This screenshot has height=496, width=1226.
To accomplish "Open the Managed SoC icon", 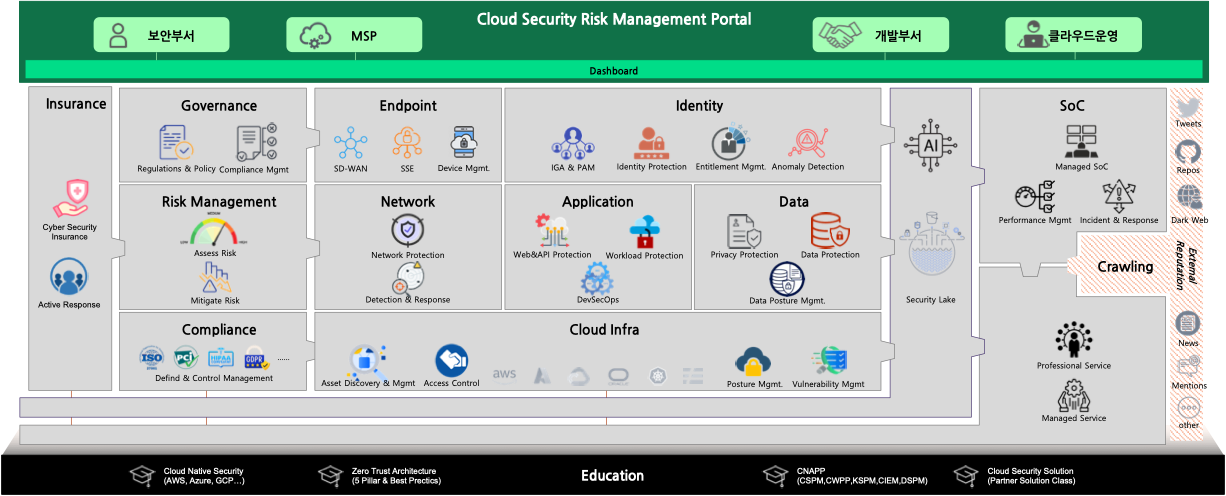I will (1080, 142).
